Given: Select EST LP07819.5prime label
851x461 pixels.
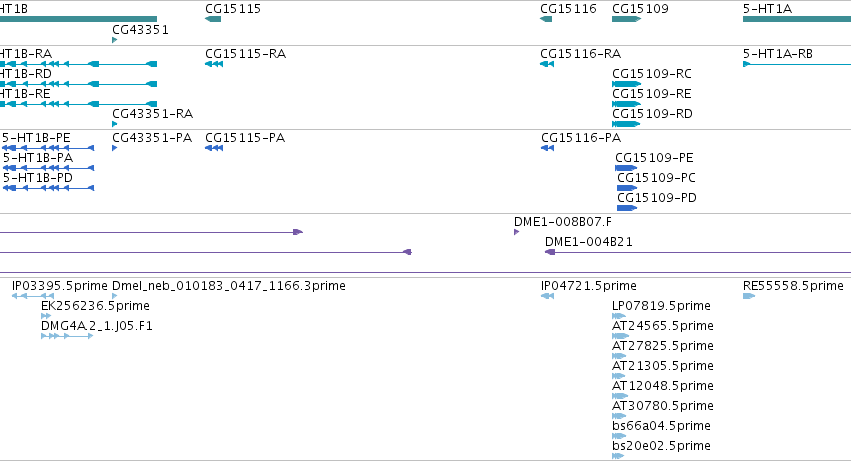Looking at the screenshot, I should (662, 306).
